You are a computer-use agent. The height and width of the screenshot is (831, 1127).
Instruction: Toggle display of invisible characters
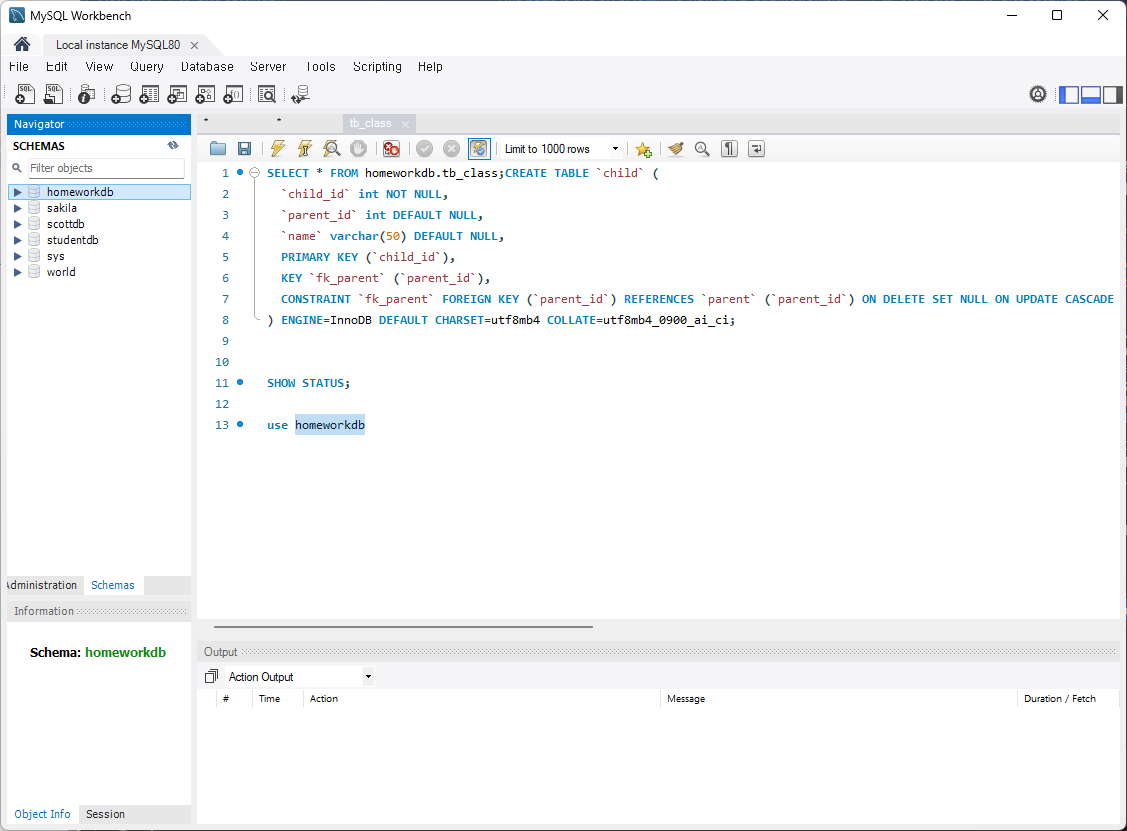[x=729, y=149]
